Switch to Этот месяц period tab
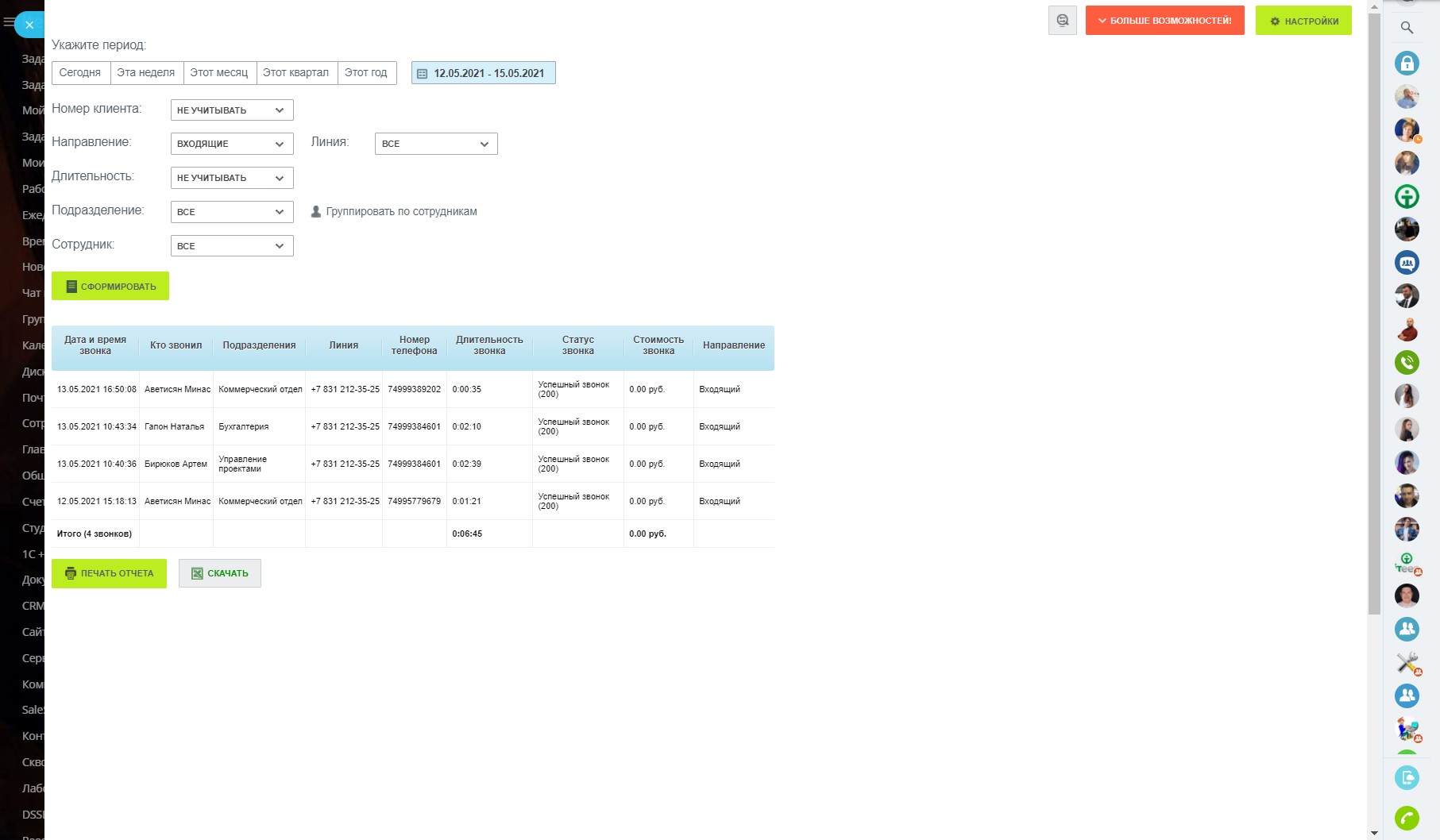Viewport: 1440px width, 840px height. pos(219,73)
